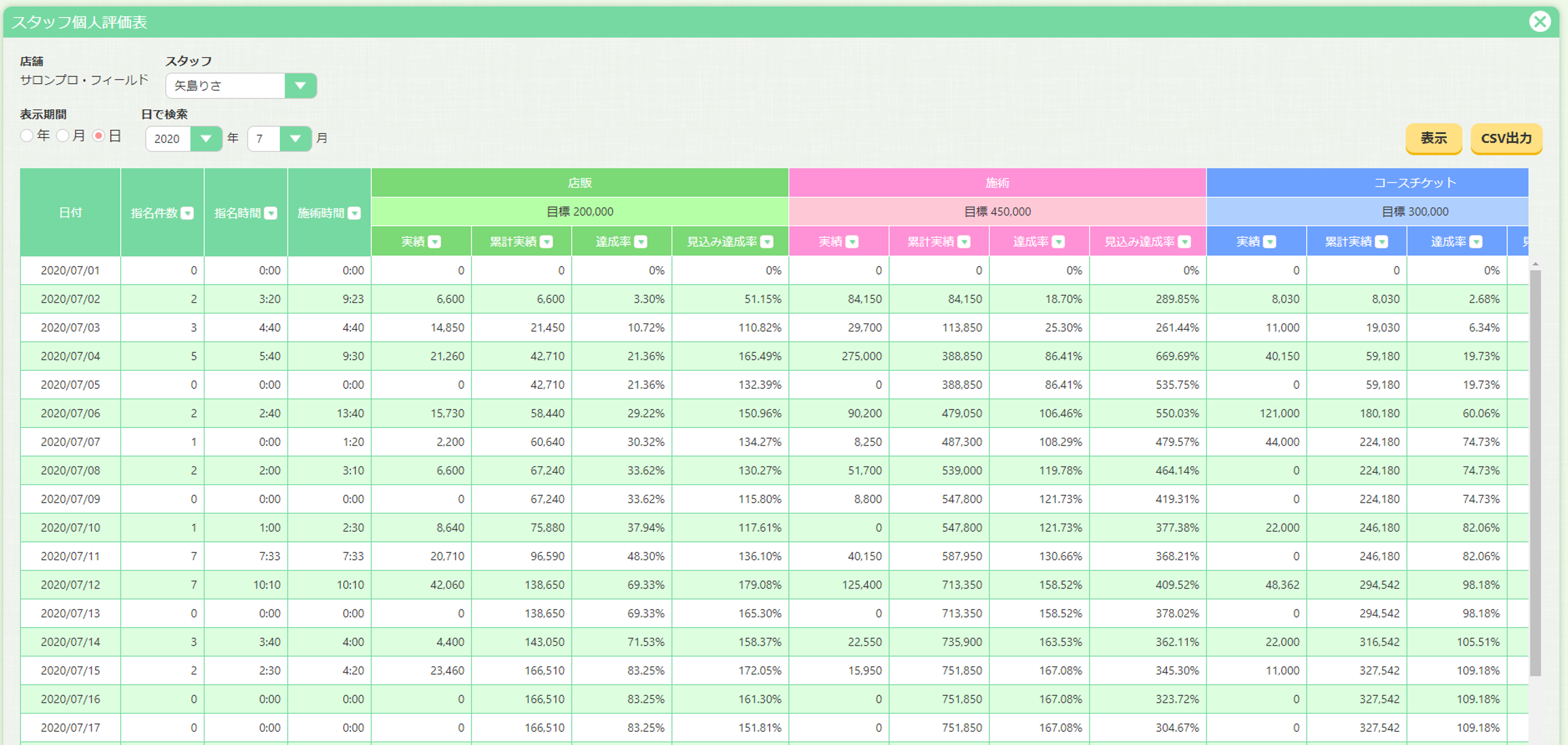The image size is (1568, 745).
Task: Select the 日 display period radio
Action: click(x=99, y=136)
